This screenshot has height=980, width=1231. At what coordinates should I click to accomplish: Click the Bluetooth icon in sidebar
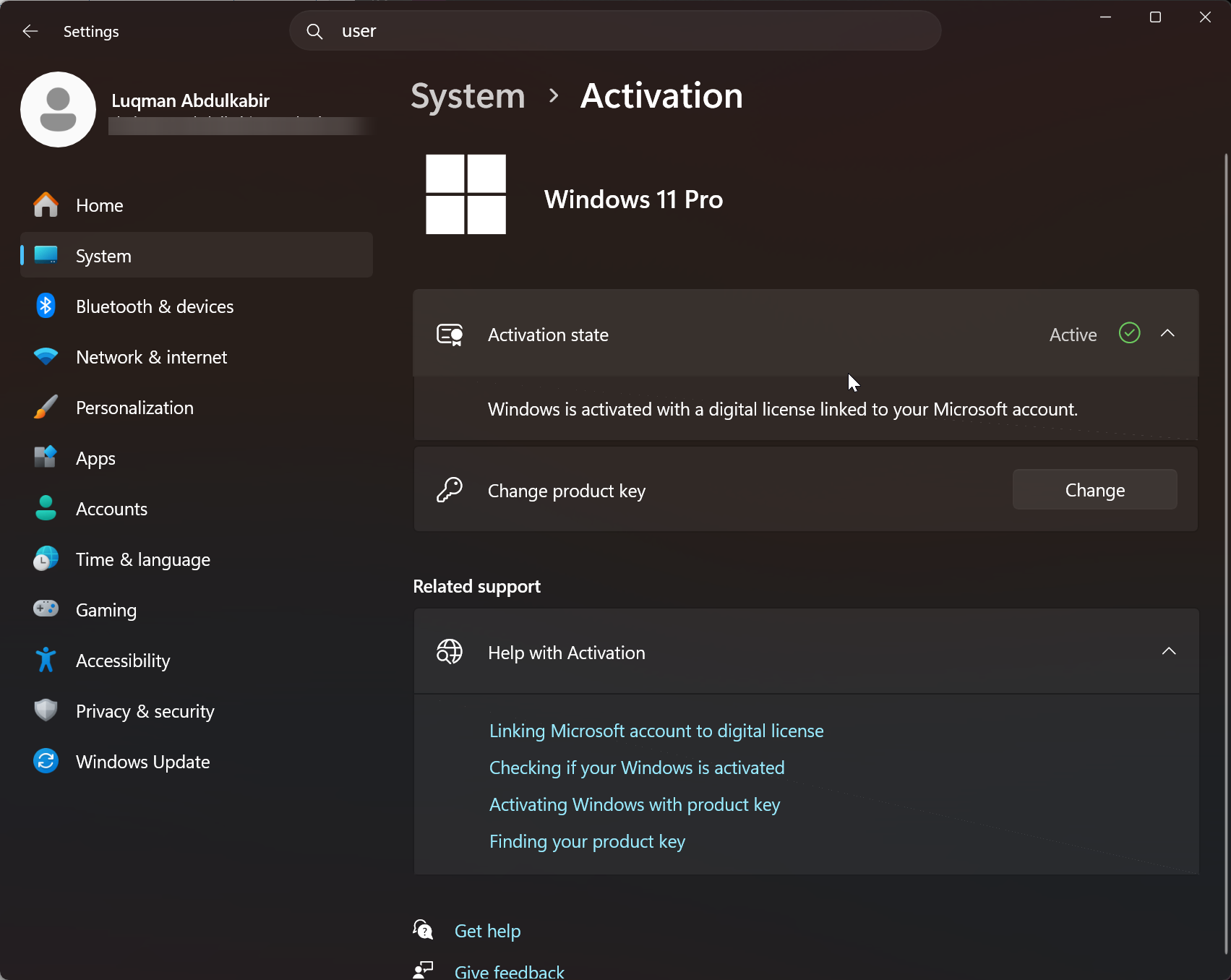coord(46,306)
